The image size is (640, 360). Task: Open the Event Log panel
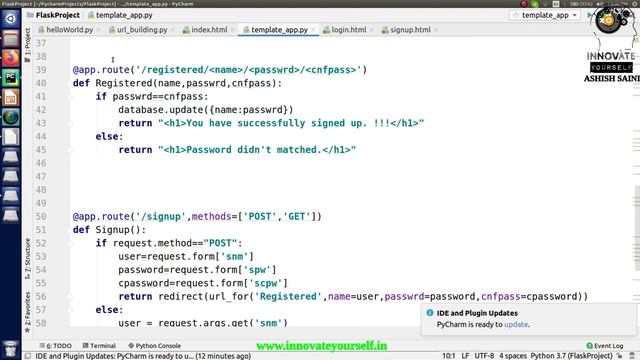pyautogui.click(x=604, y=346)
